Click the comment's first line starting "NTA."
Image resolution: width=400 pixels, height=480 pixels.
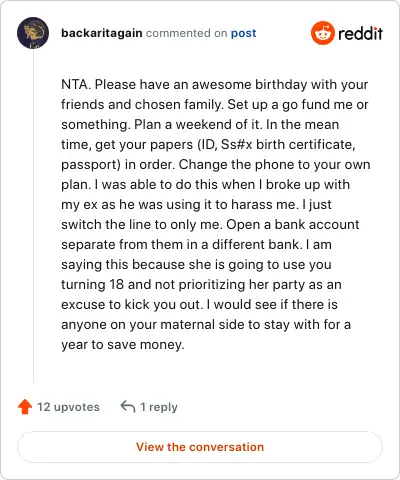214,85
